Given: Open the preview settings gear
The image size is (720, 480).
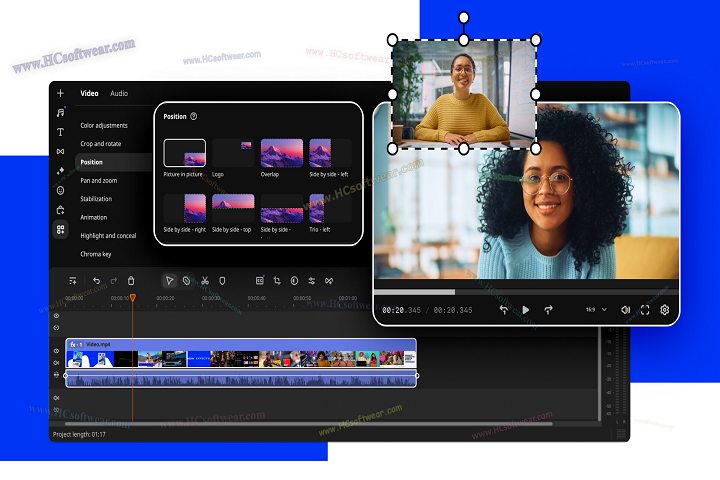Looking at the screenshot, I should 664,310.
